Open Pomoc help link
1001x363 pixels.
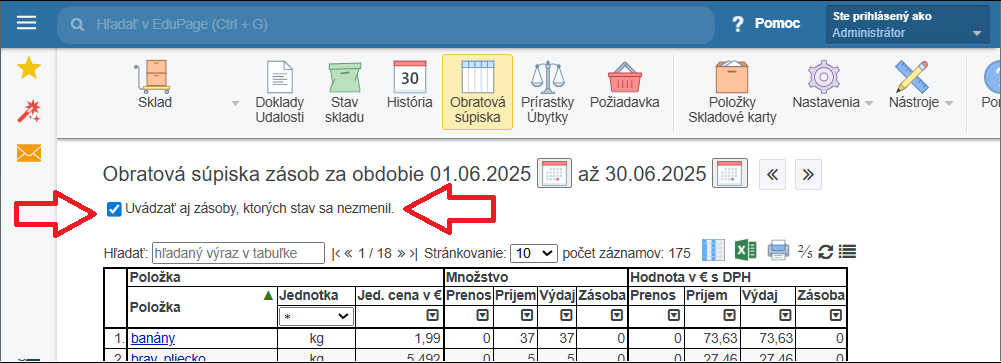tap(765, 24)
